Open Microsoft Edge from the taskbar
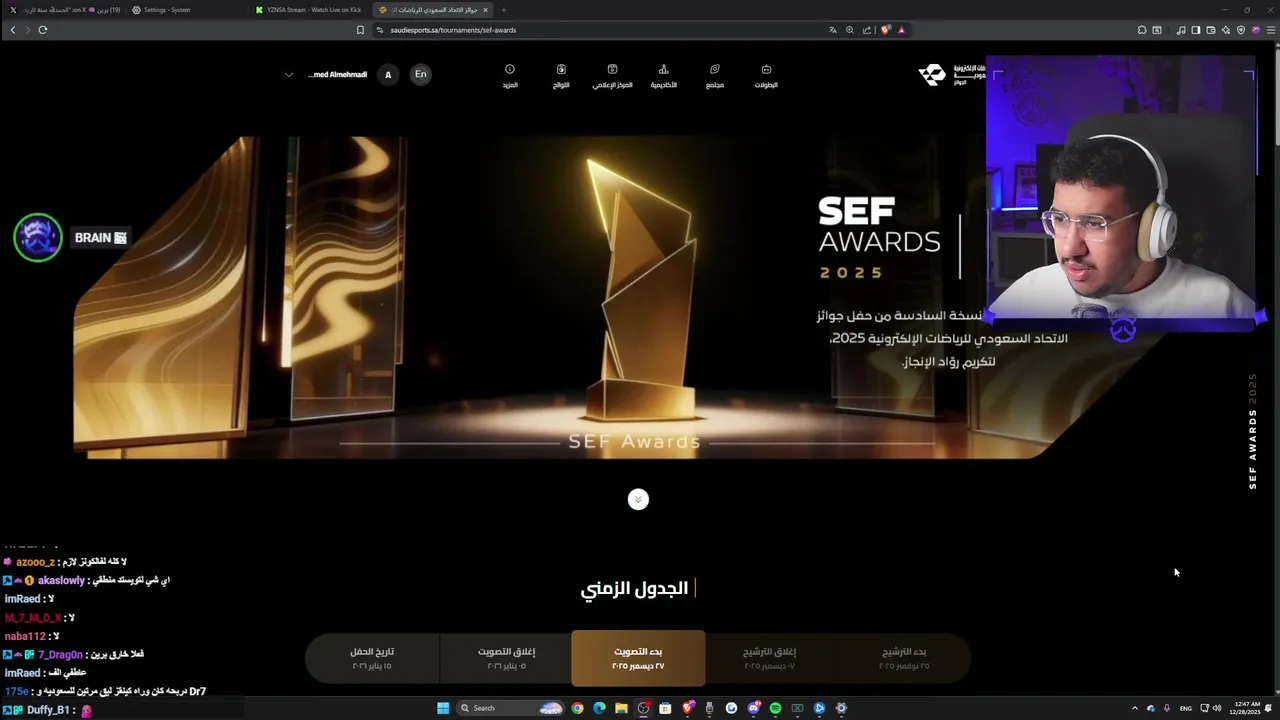Image resolution: width=1280 pixels, height=720 pixels. pos(599,708)
